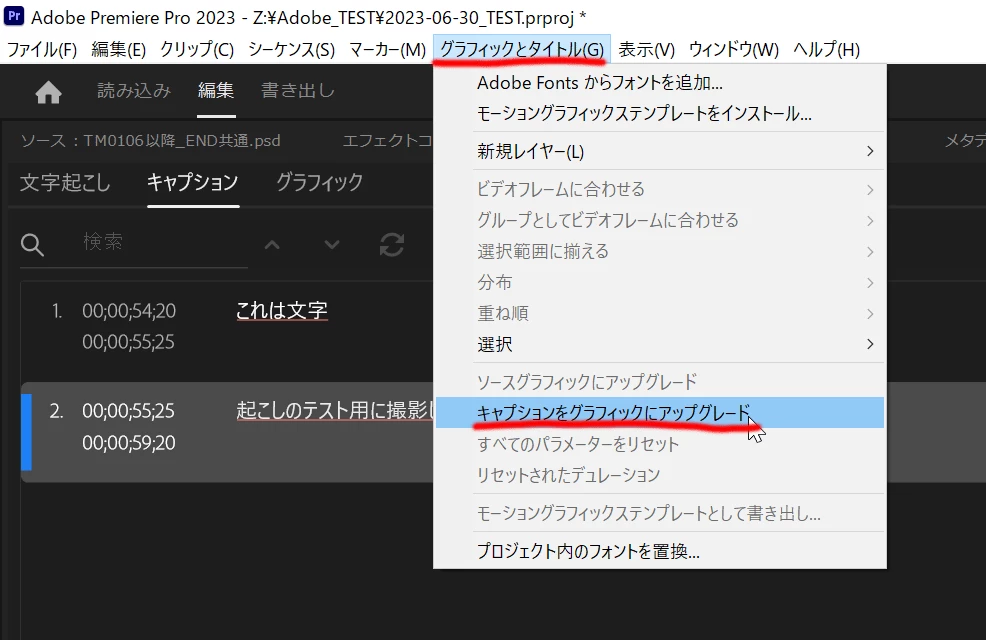Click caption 2 in-point 00;00;55;25
Screen dimensions: 986x640
(128, 411)
